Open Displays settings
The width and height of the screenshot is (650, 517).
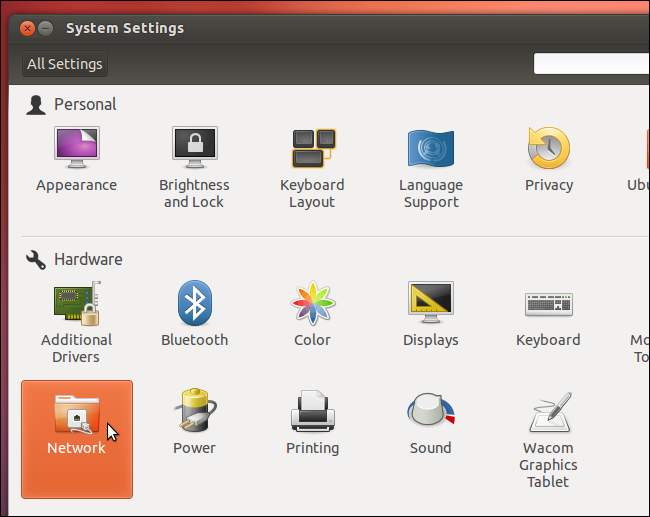pyautogui.click(x=431, y=315)
